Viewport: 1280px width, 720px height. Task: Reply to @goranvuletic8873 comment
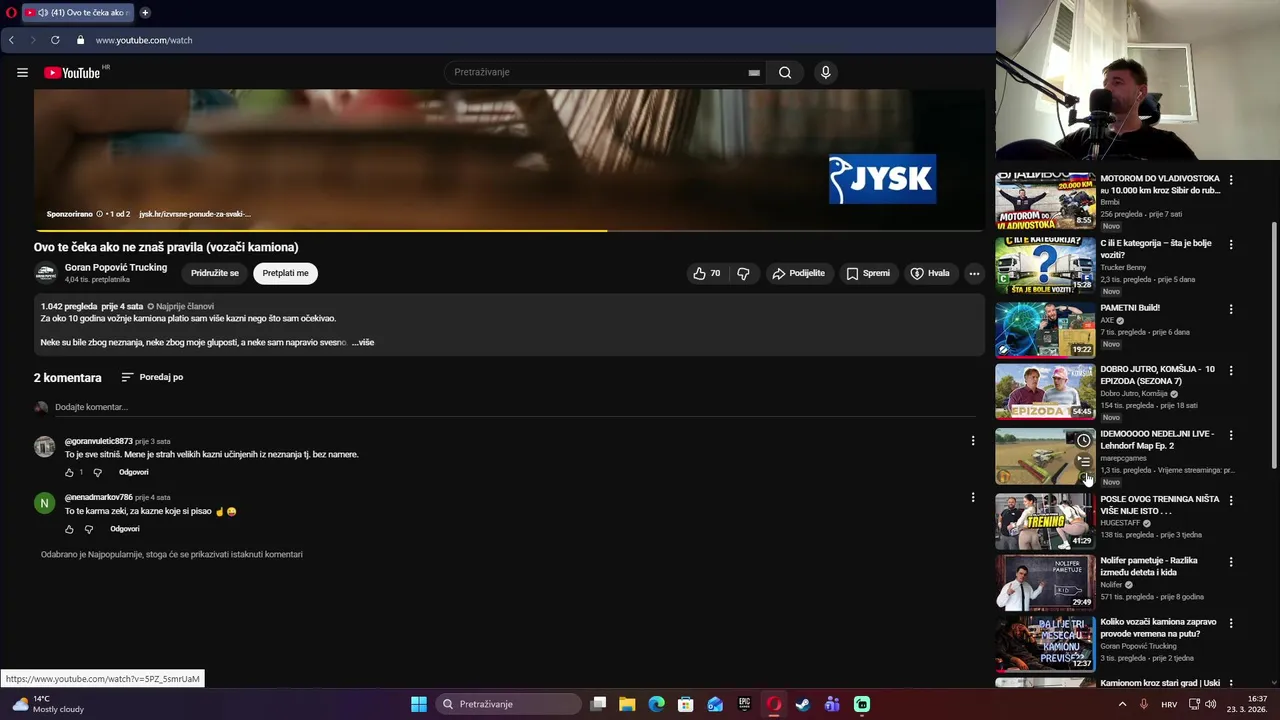(x=134, y=472)
